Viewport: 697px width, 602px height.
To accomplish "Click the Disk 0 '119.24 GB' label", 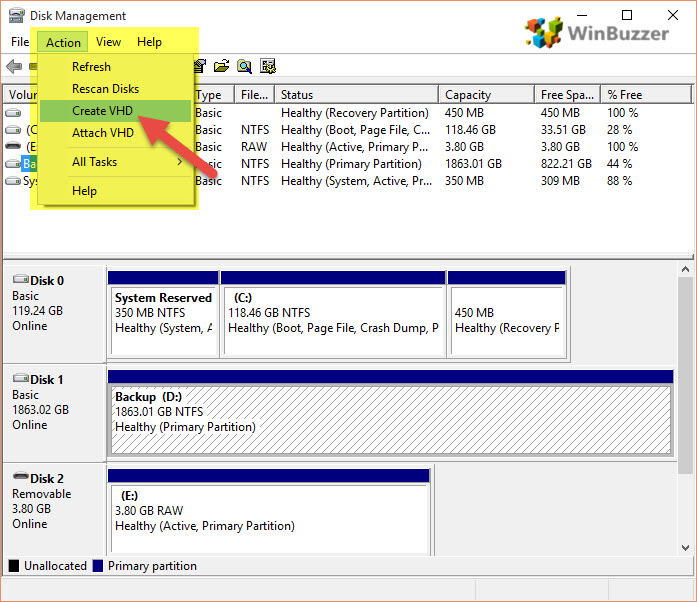I will pos(37,310).
